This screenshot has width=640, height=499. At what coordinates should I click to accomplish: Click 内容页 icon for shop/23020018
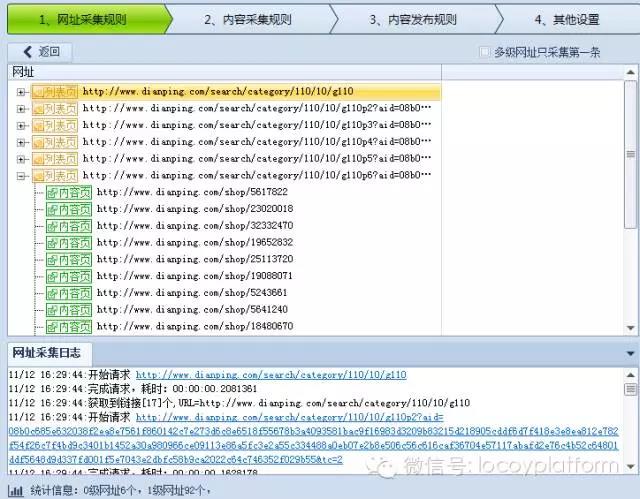[x=69, y=209]
